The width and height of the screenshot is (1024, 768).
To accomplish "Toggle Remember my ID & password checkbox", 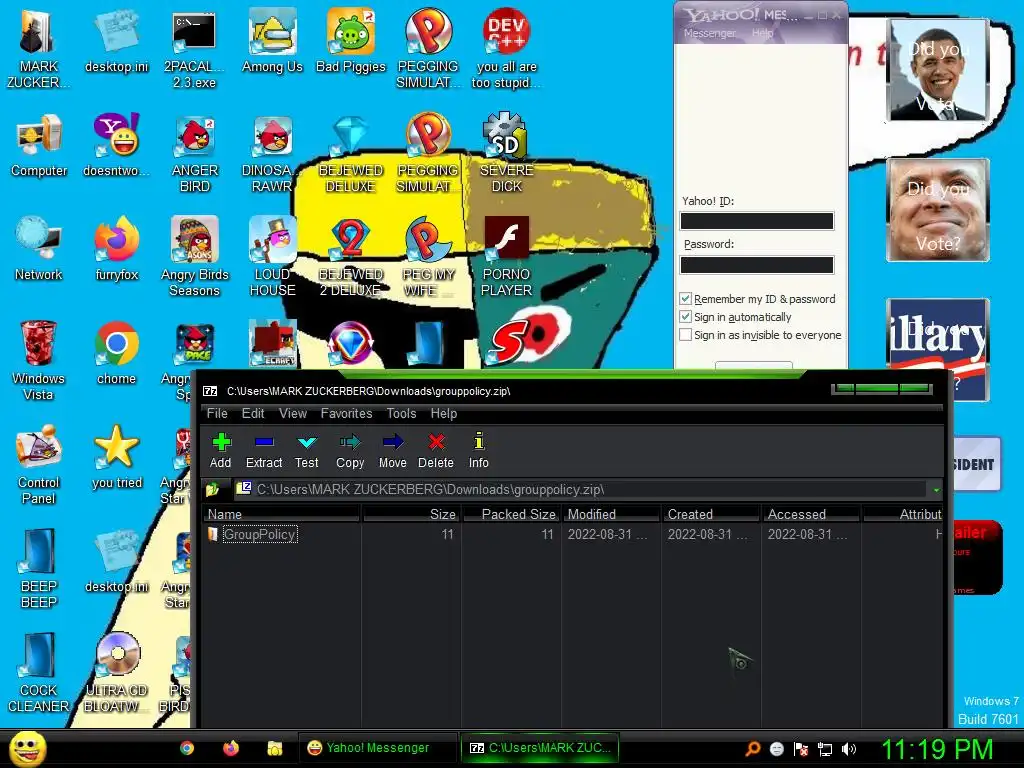I will (x=685, y=298).
